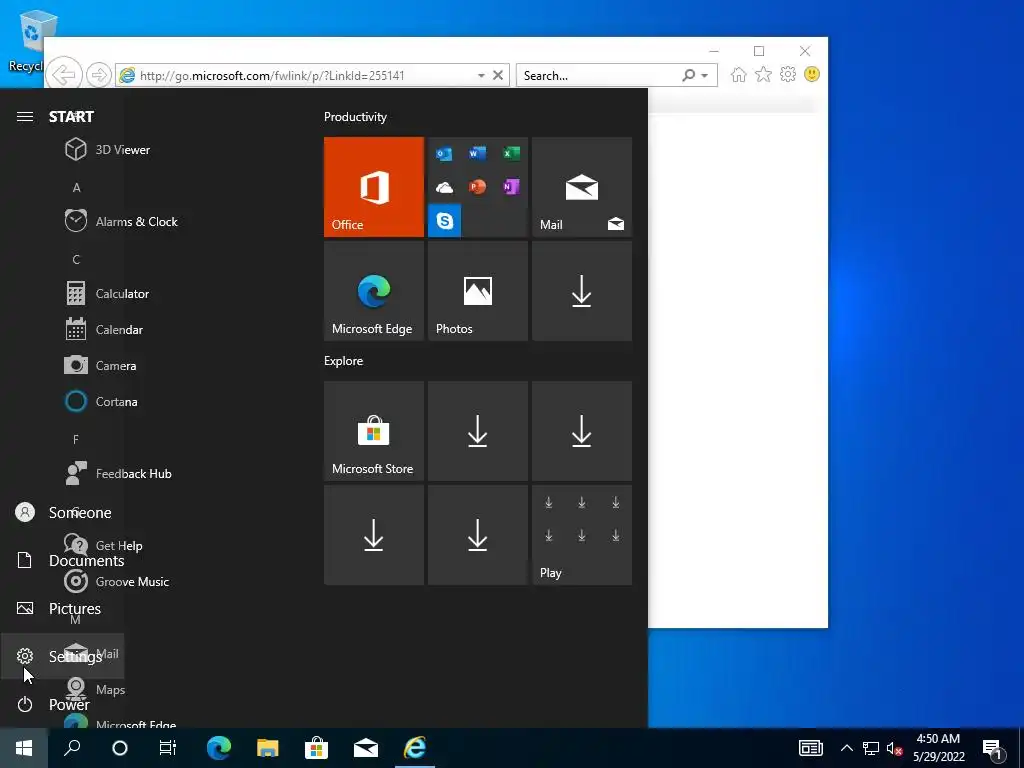This screenshot has height=768, width=1024.
Task: Click the Forward arrow in Internet Explorer
Action: click(99, 75)
